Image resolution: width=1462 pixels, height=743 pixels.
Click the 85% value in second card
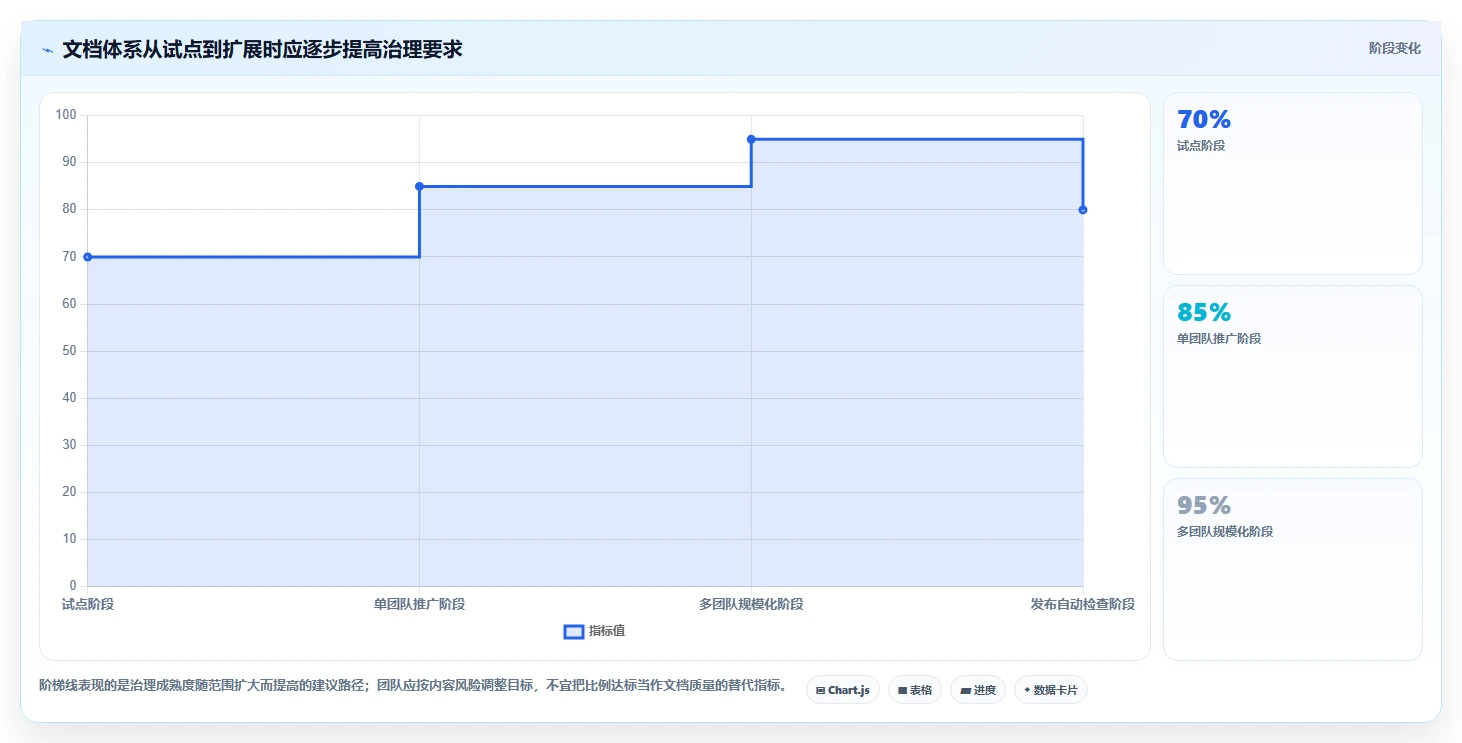[1204, 313]
